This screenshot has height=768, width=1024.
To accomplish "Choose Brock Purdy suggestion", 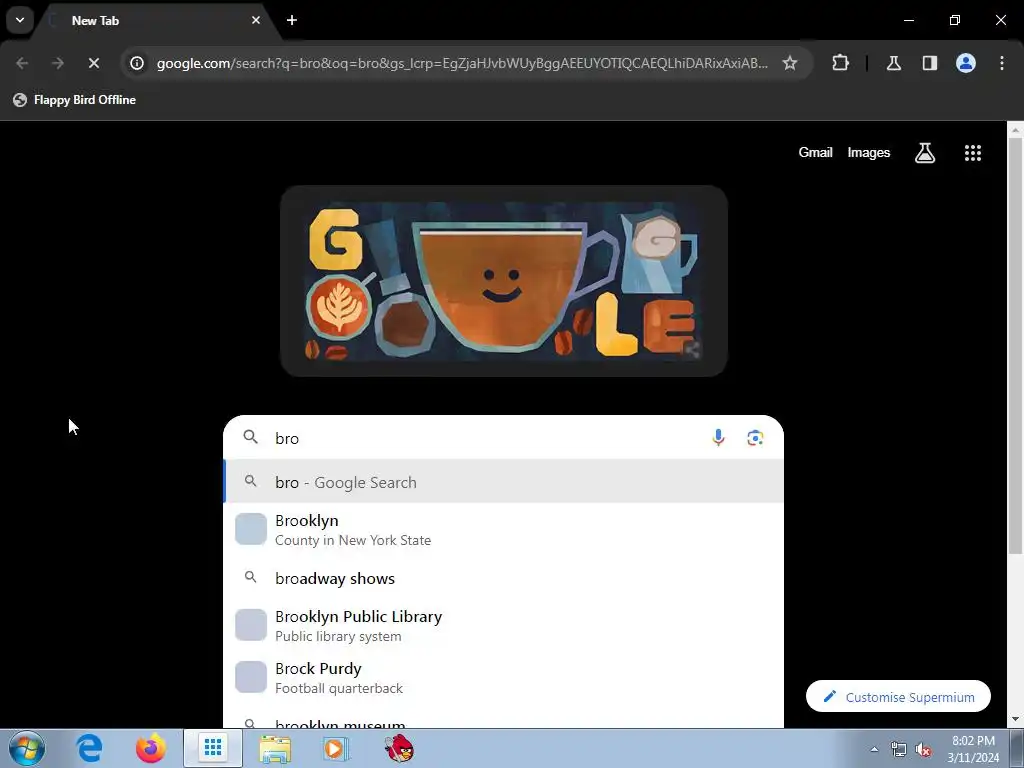I will [x=504, y=678].
